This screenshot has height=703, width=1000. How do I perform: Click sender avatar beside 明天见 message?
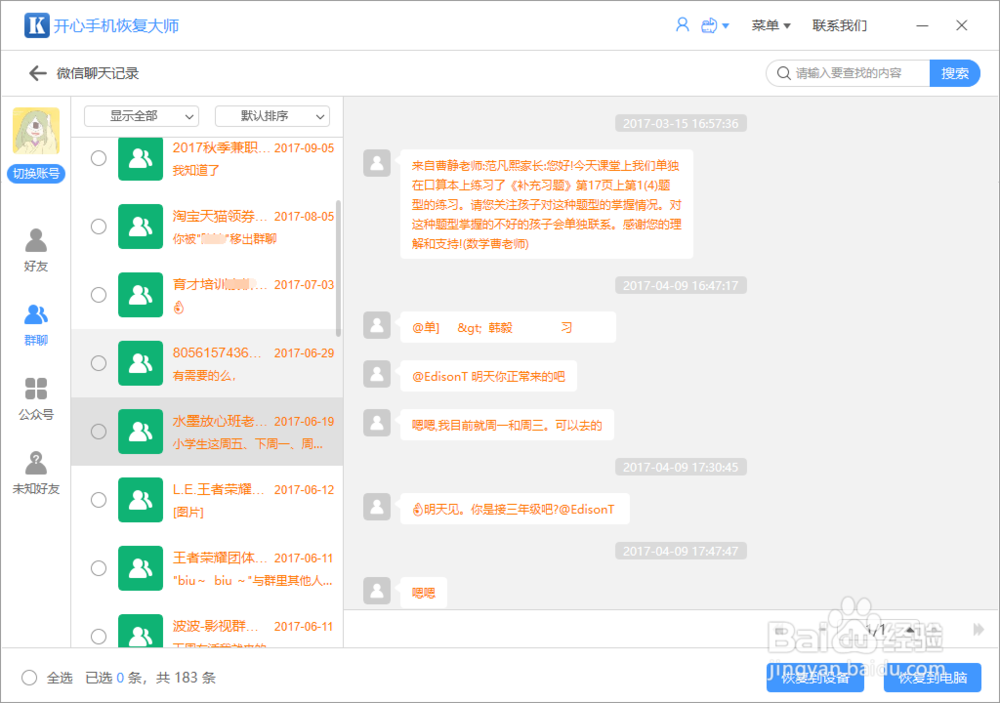pos(377,507)
